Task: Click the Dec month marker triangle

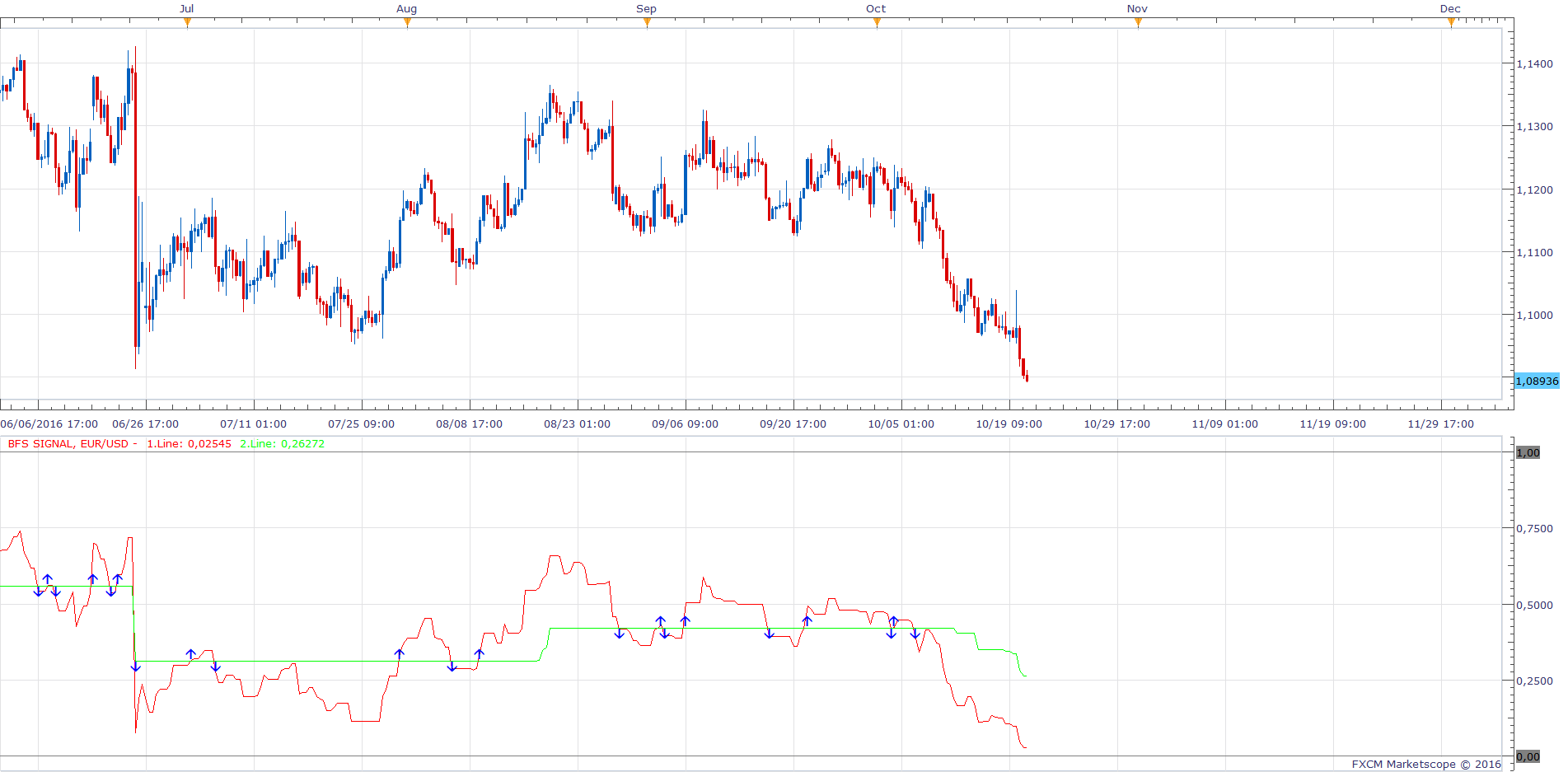Action: [1451, 22]
